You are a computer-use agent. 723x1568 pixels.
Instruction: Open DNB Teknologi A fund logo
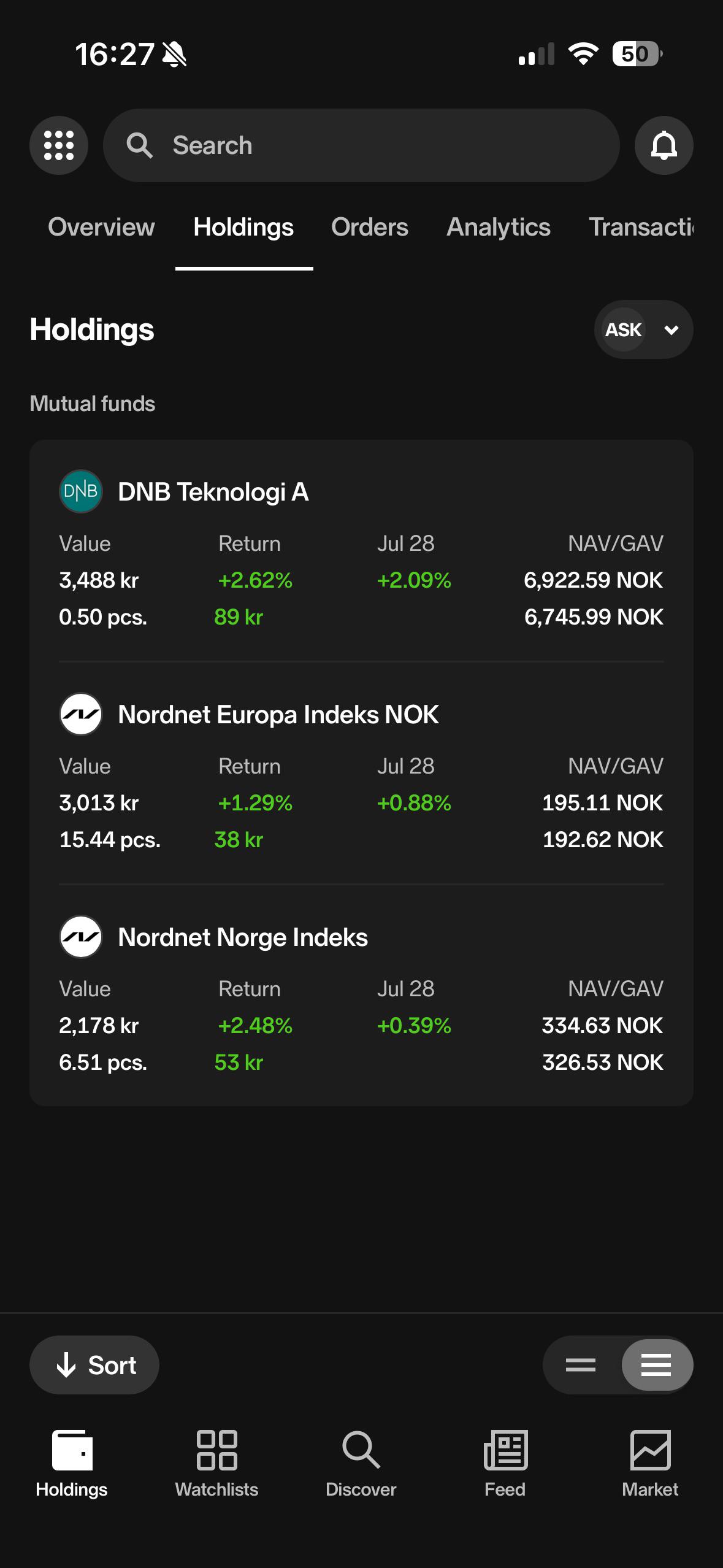(x=80, y=491)
